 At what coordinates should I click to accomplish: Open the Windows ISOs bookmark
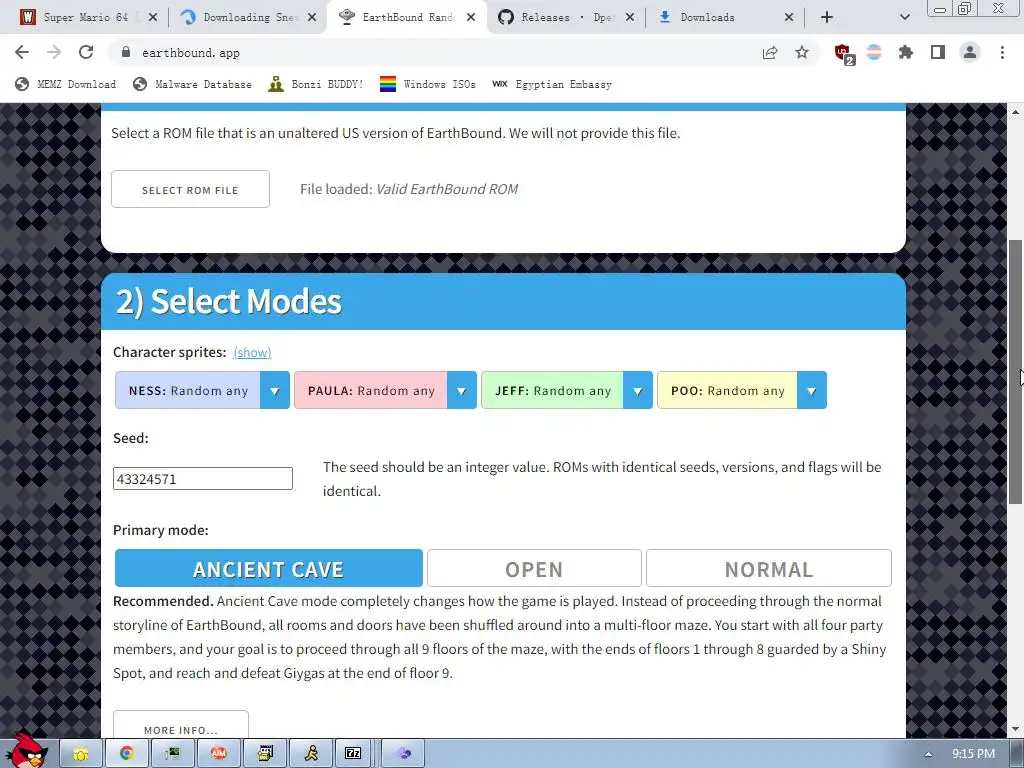pyautogui.click(x=428, y=84)
